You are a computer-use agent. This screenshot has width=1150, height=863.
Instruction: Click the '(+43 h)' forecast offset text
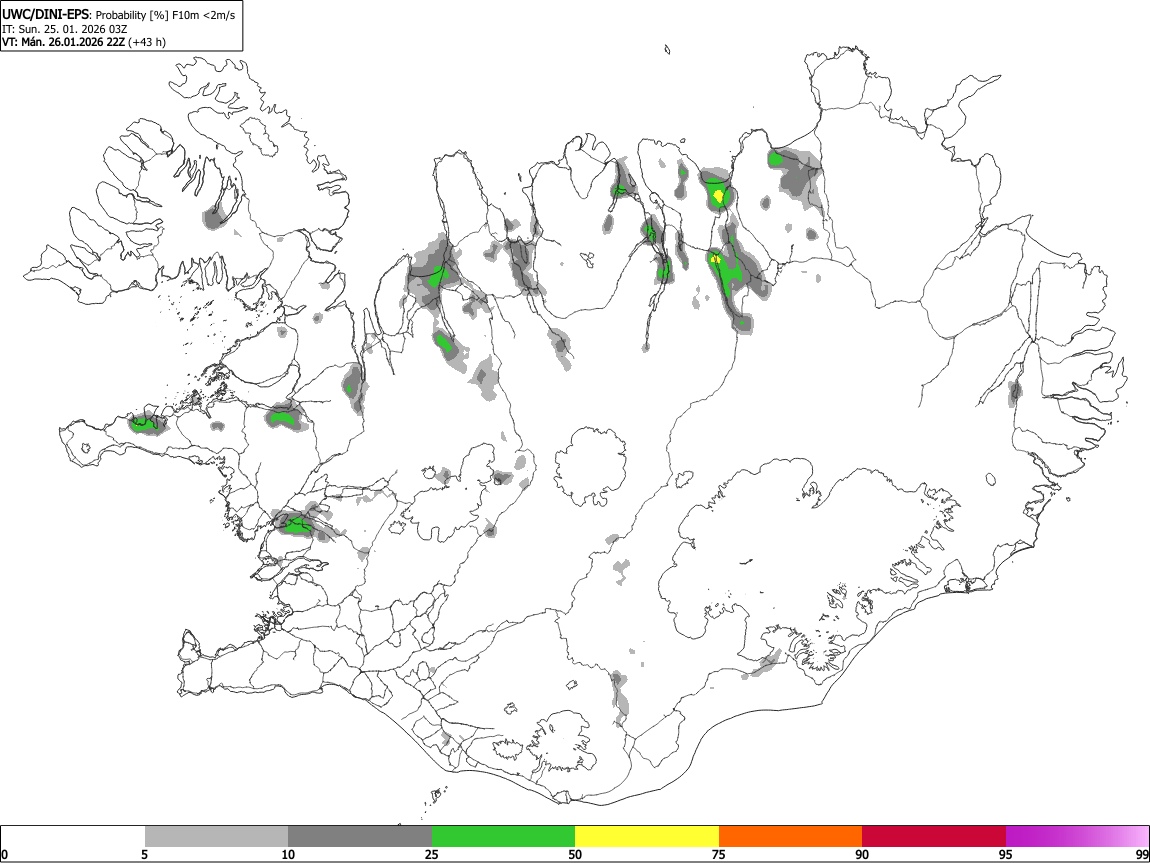click(x=147, y=42)
